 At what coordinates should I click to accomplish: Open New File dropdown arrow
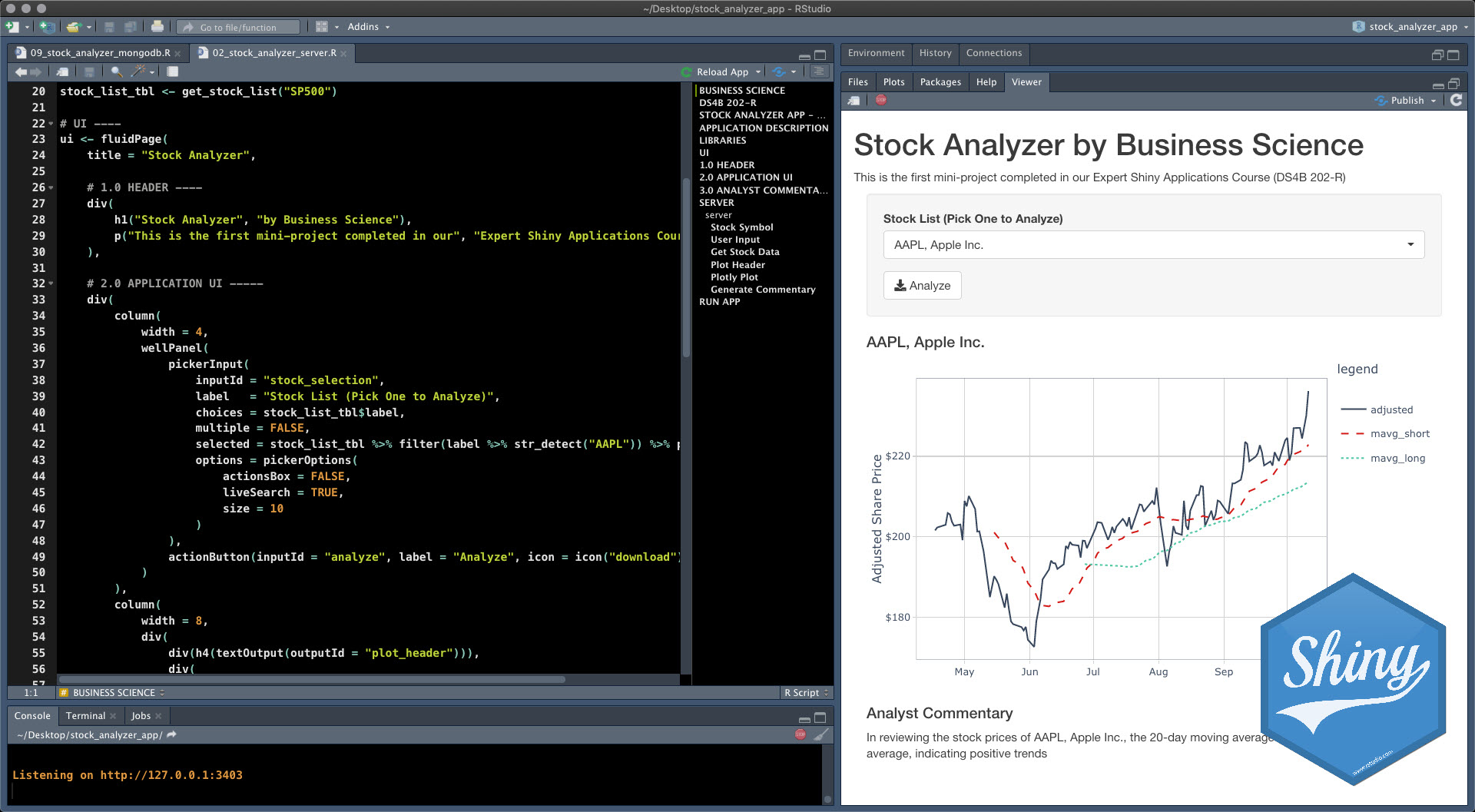pyautogui.click(x=27, y=27)
